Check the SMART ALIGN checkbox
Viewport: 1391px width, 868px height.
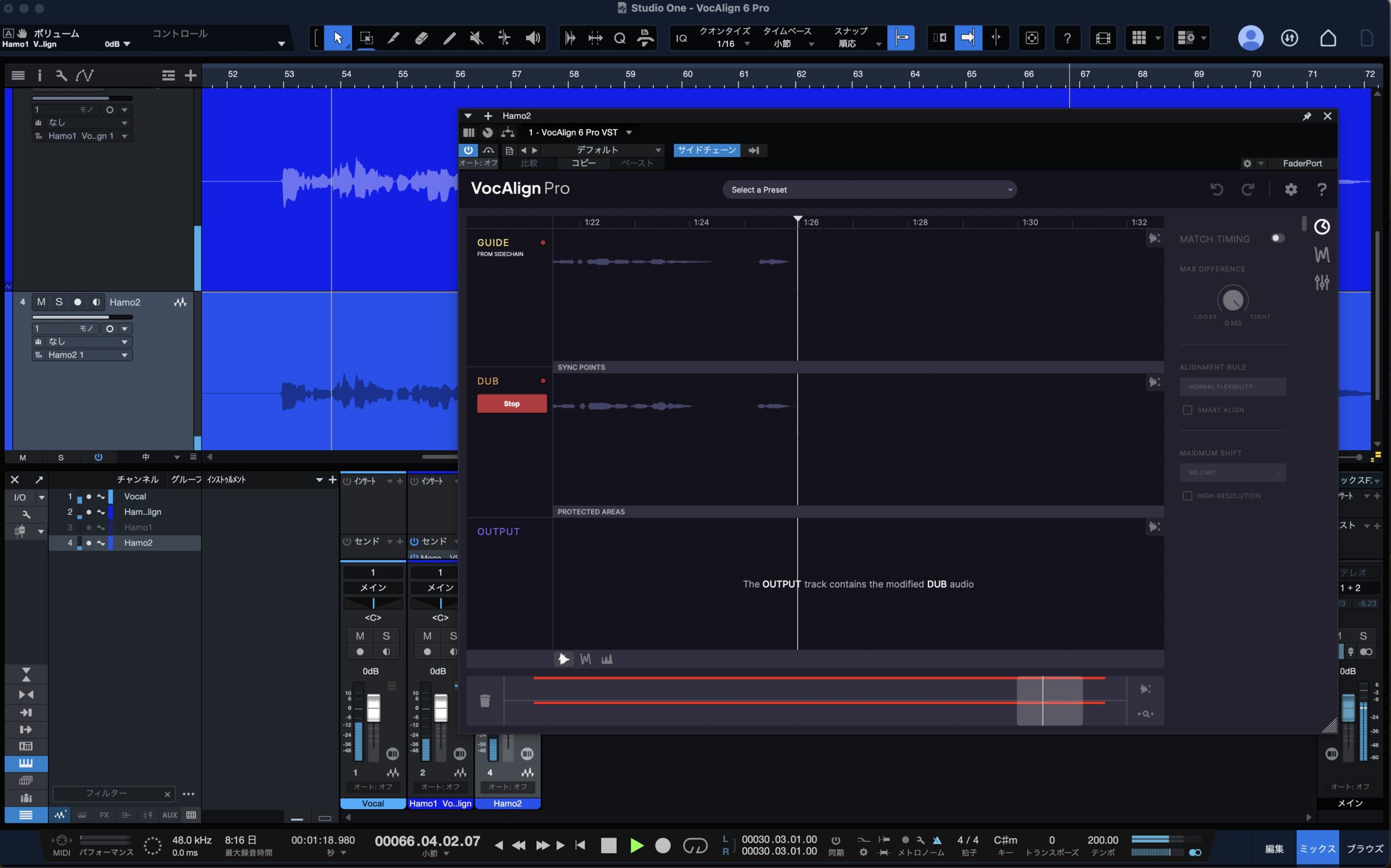tap(1187, 410)
